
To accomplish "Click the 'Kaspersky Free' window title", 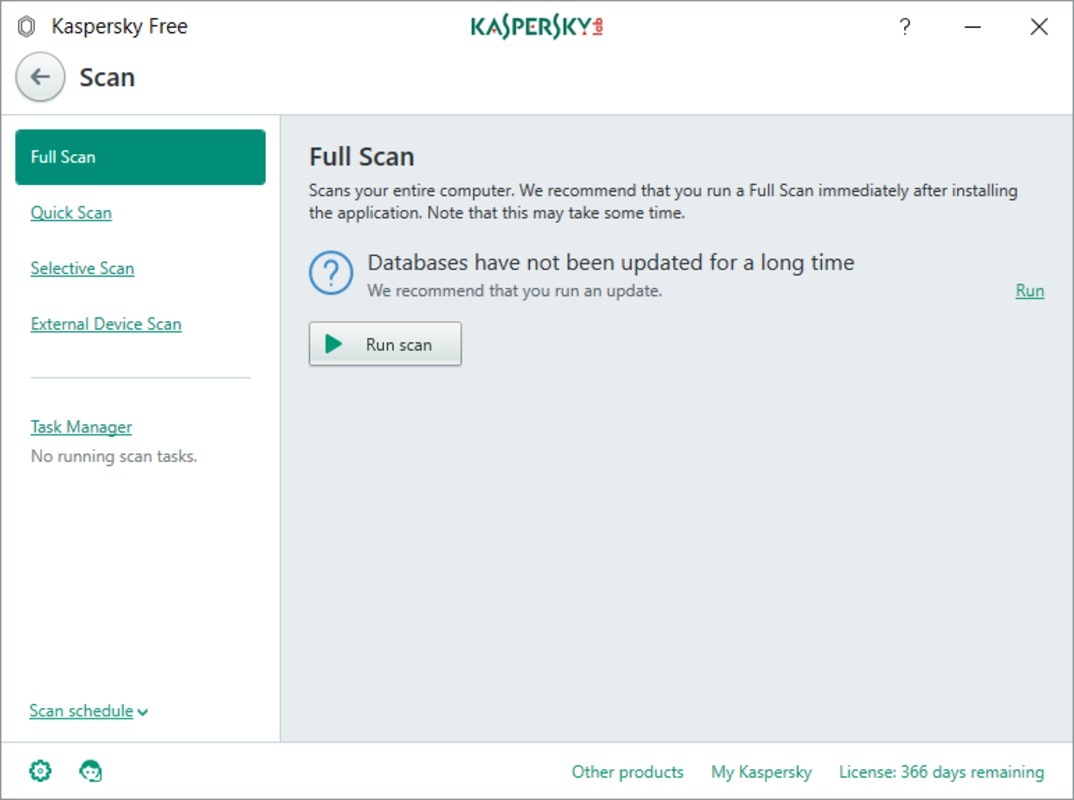I will click(x=119, y=27).
